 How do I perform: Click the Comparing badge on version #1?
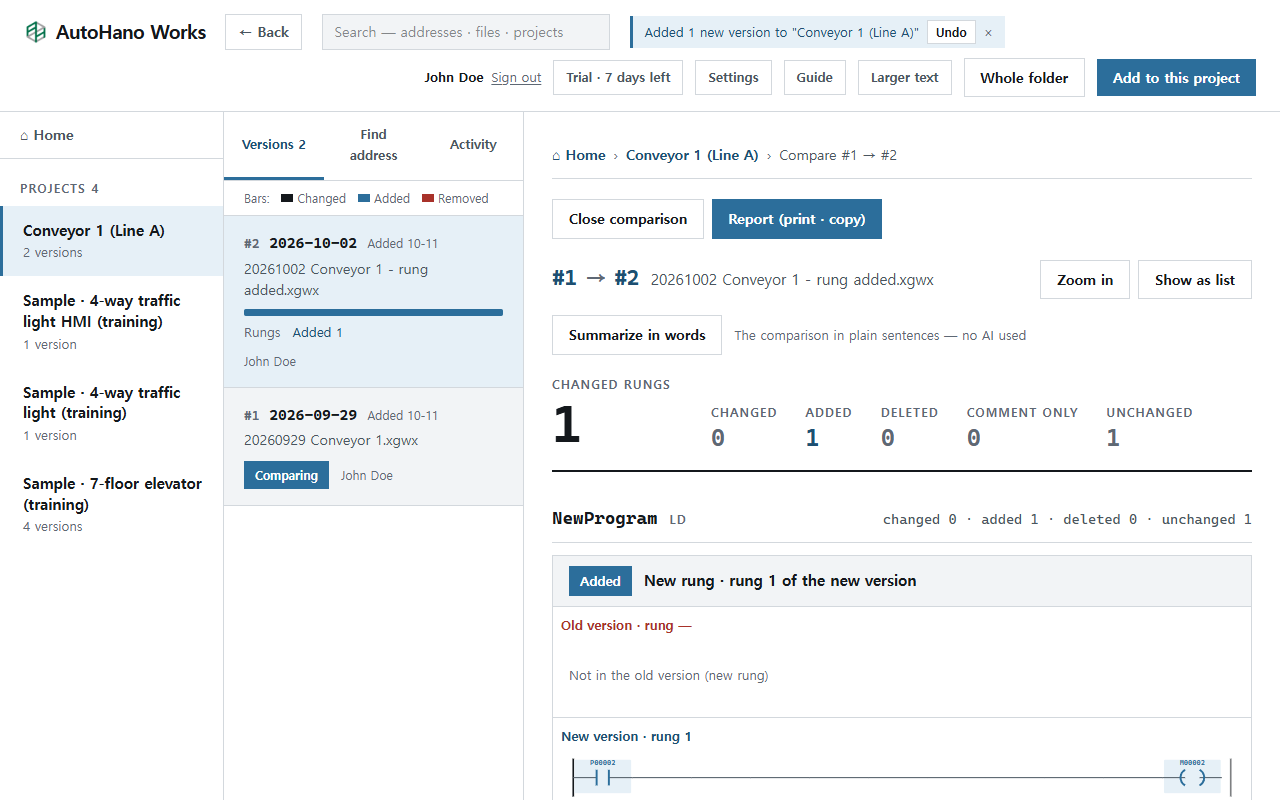point(286,475)
